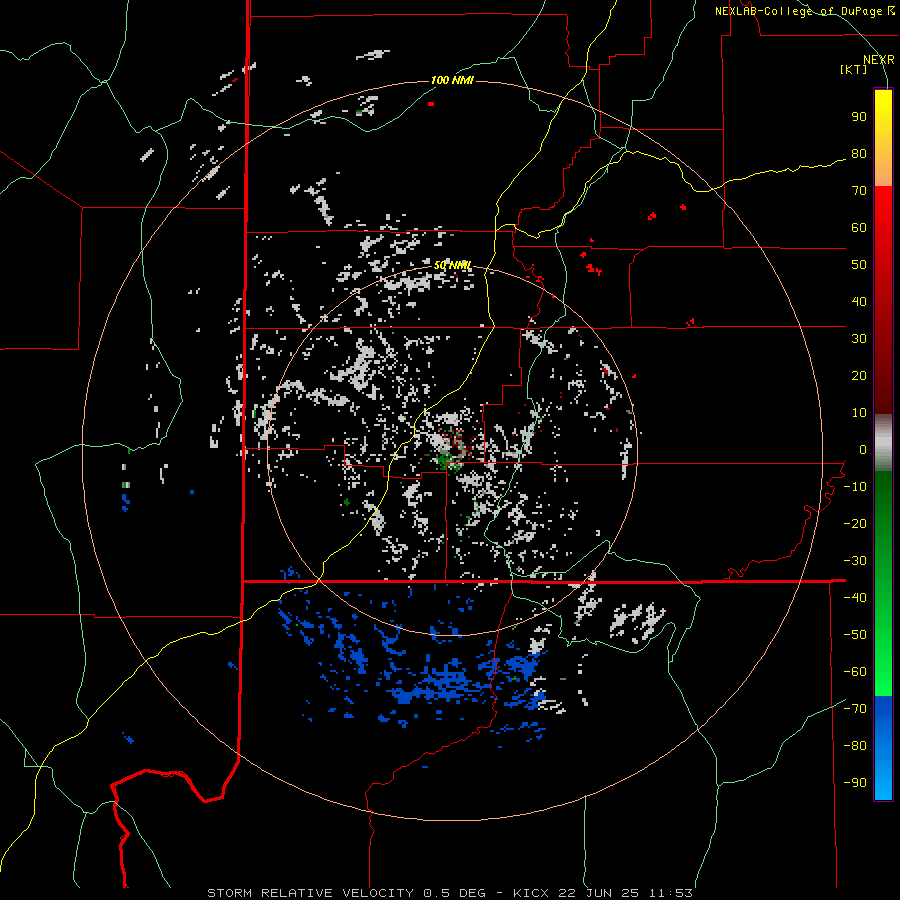
Task: Click the -20 value on the velocity scale
Action: (x=855, y=524)
